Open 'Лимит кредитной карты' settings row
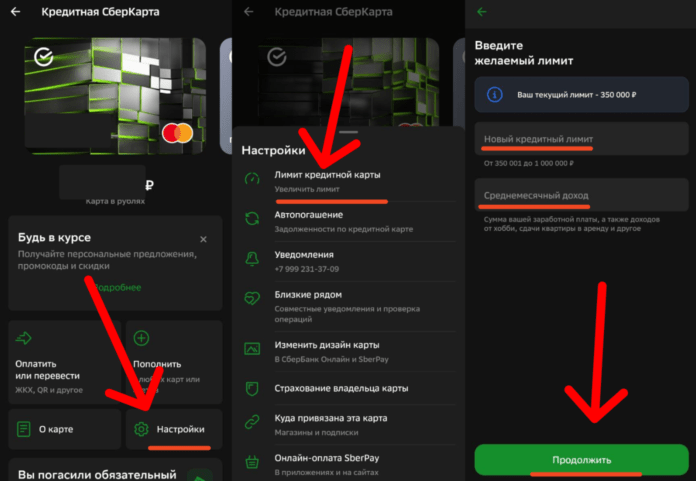696x481 pixels. (x=348, y=181)
